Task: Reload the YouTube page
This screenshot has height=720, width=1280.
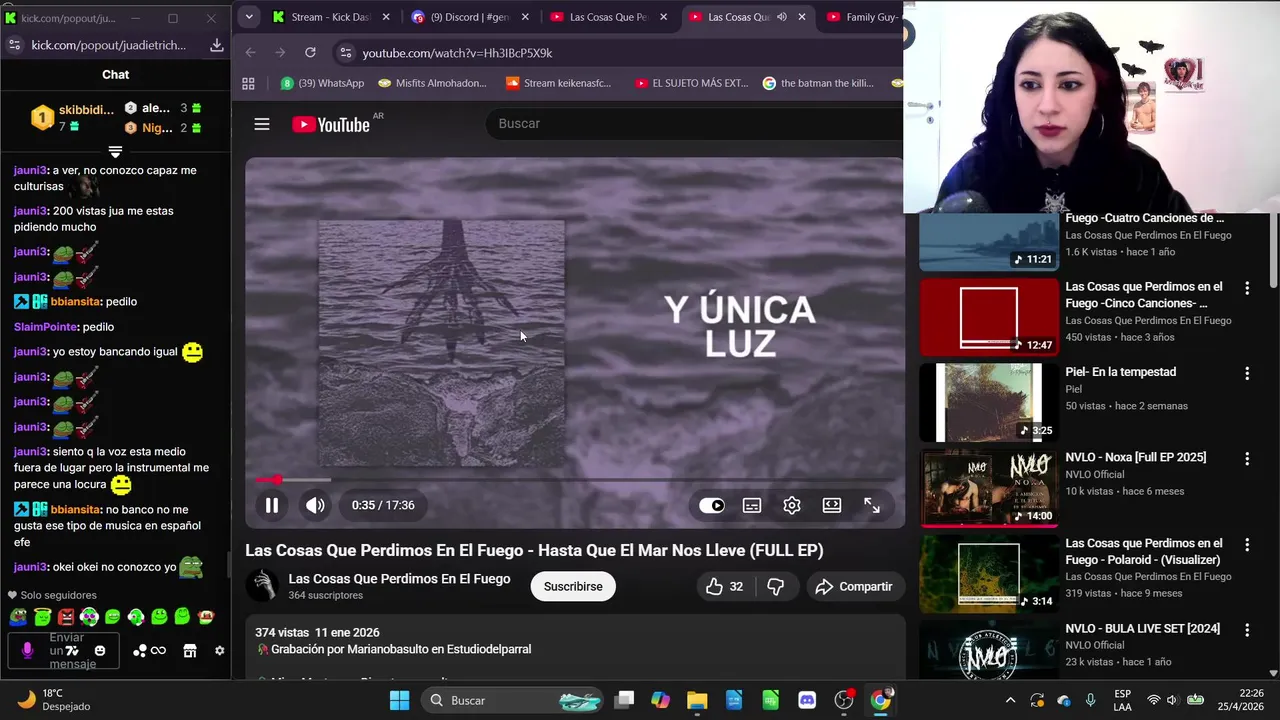Action: [310, 53]
